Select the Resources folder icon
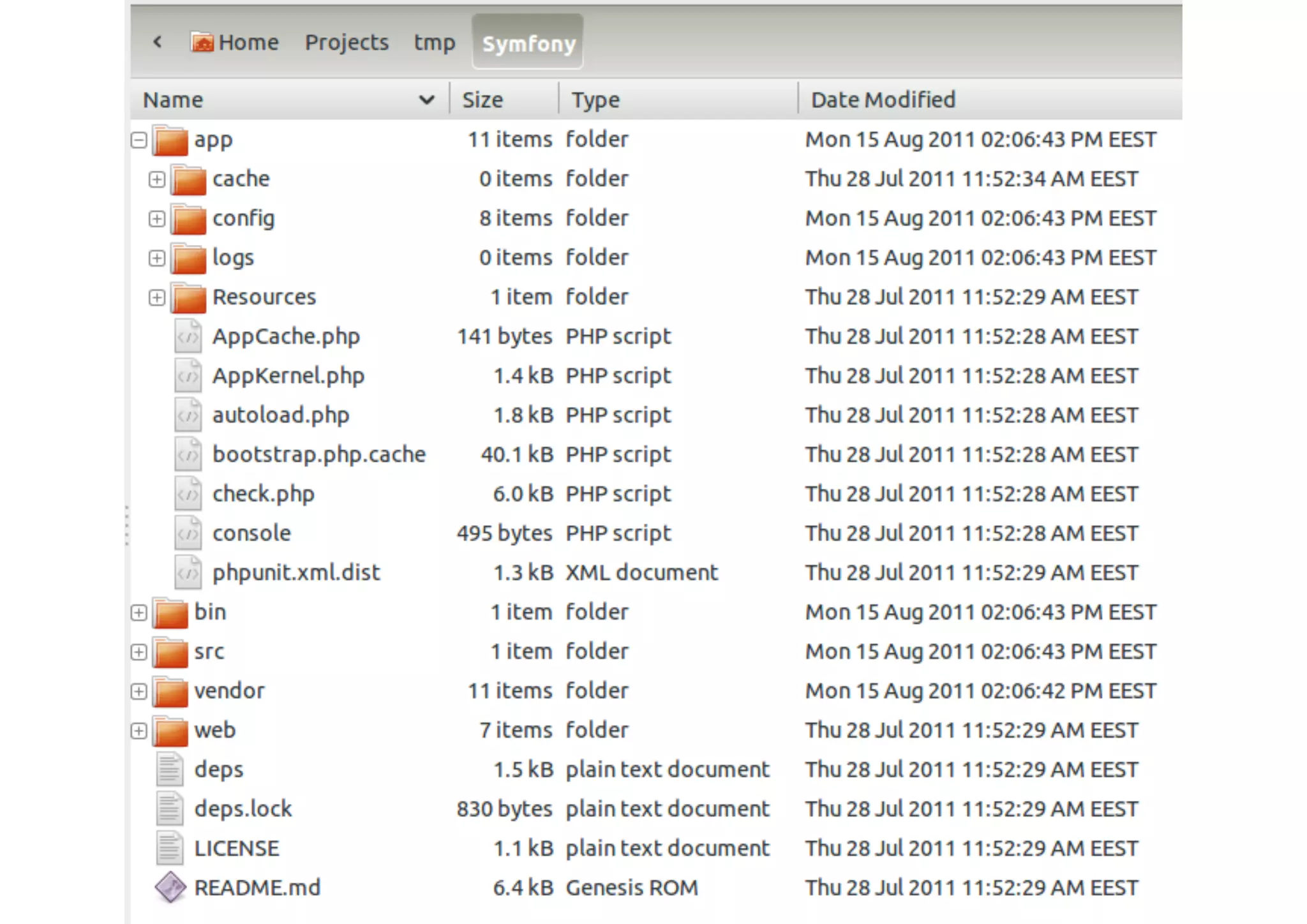 coord(189,298)
